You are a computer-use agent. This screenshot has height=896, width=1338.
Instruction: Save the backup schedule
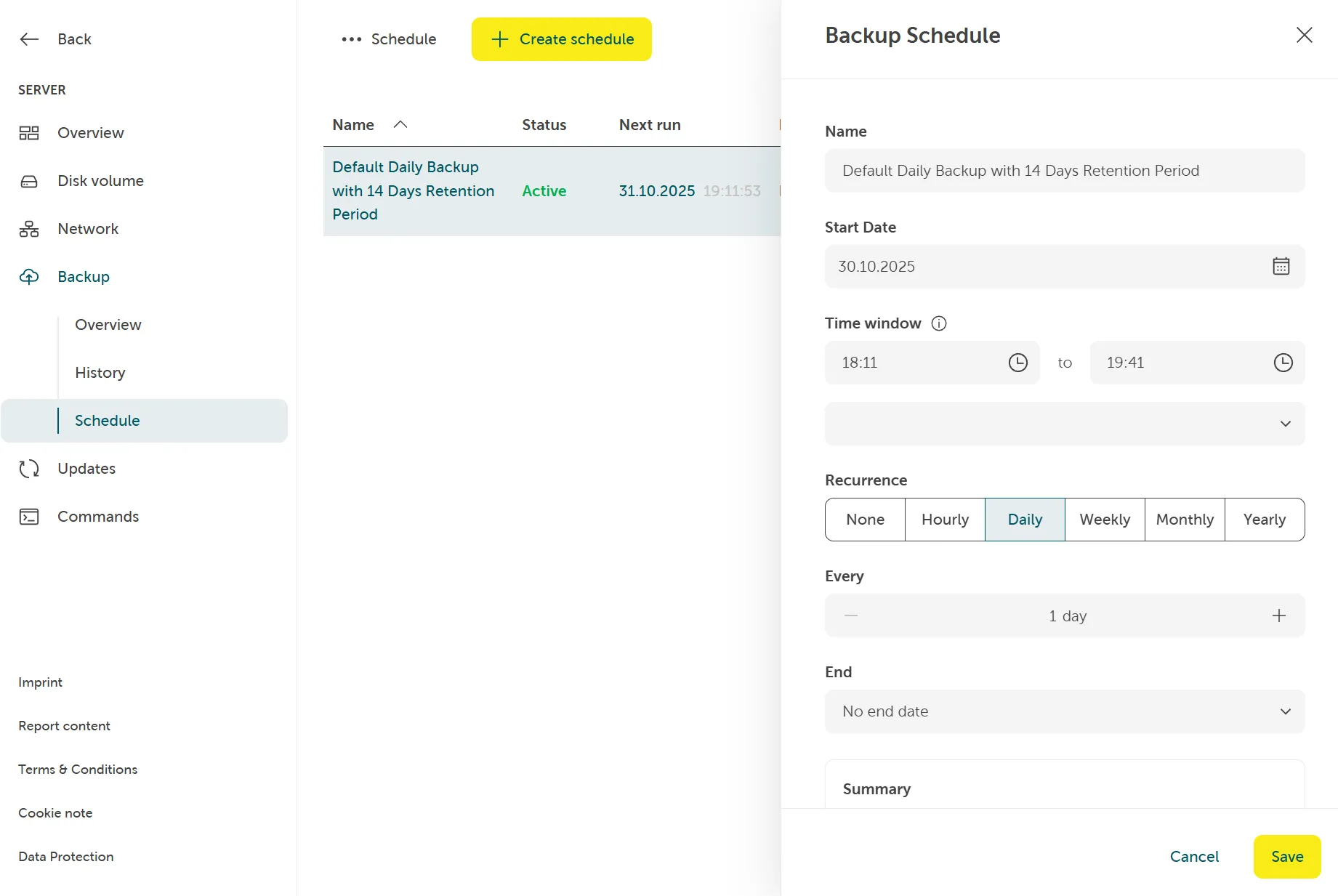(x=1286, y=857)
